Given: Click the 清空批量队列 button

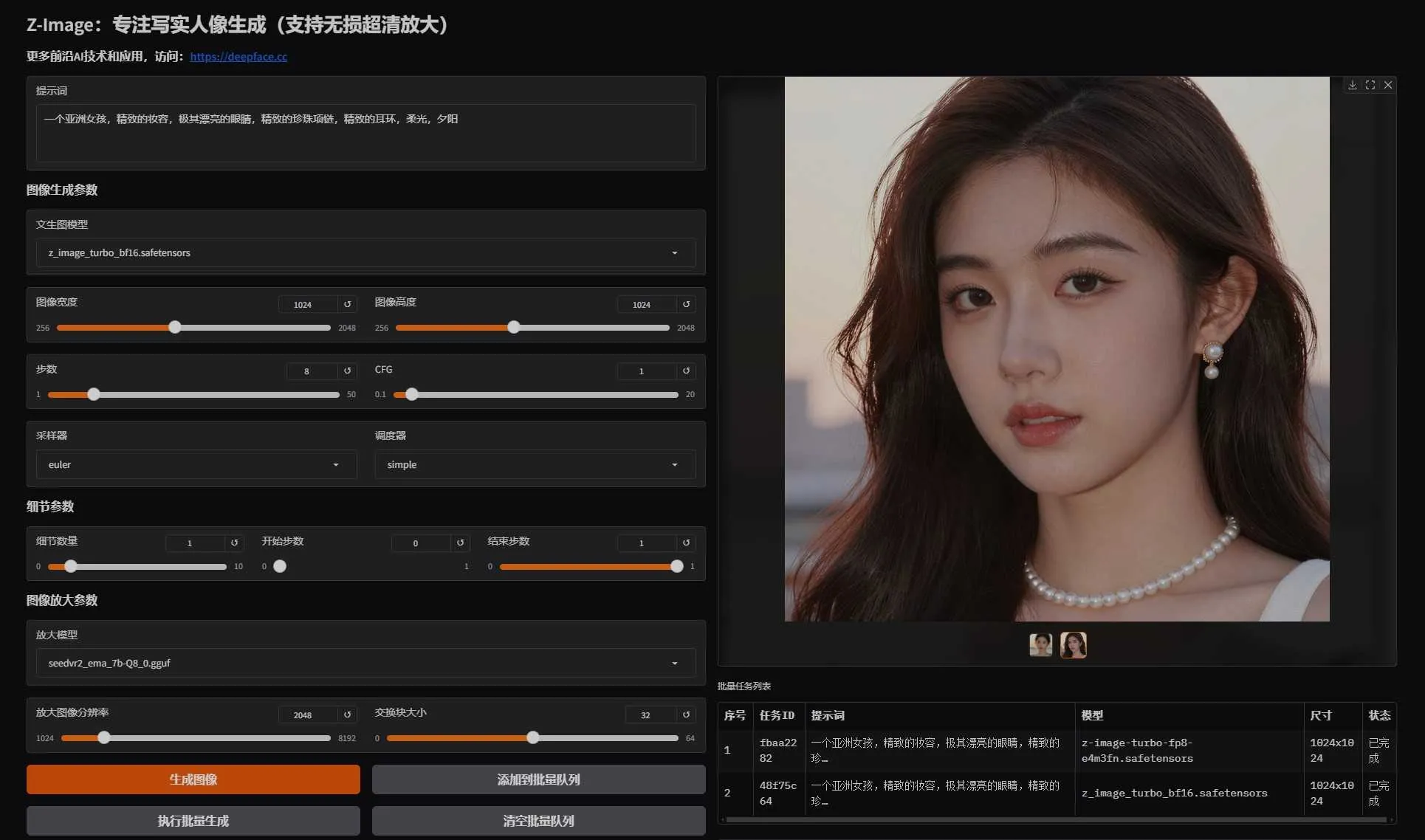Looking at the screenshot, I should point(538,820).
